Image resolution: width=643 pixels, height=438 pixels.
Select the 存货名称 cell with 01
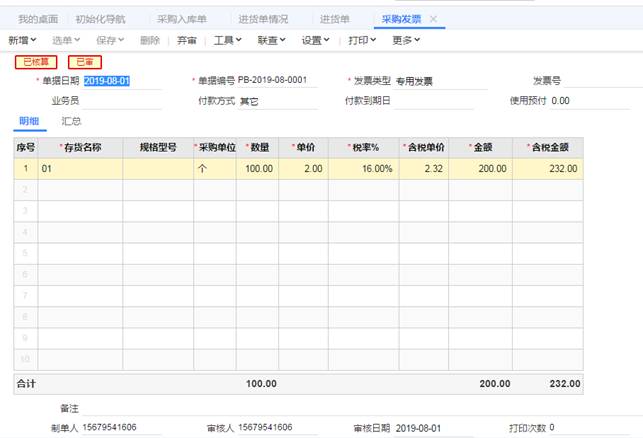(80, 169)
